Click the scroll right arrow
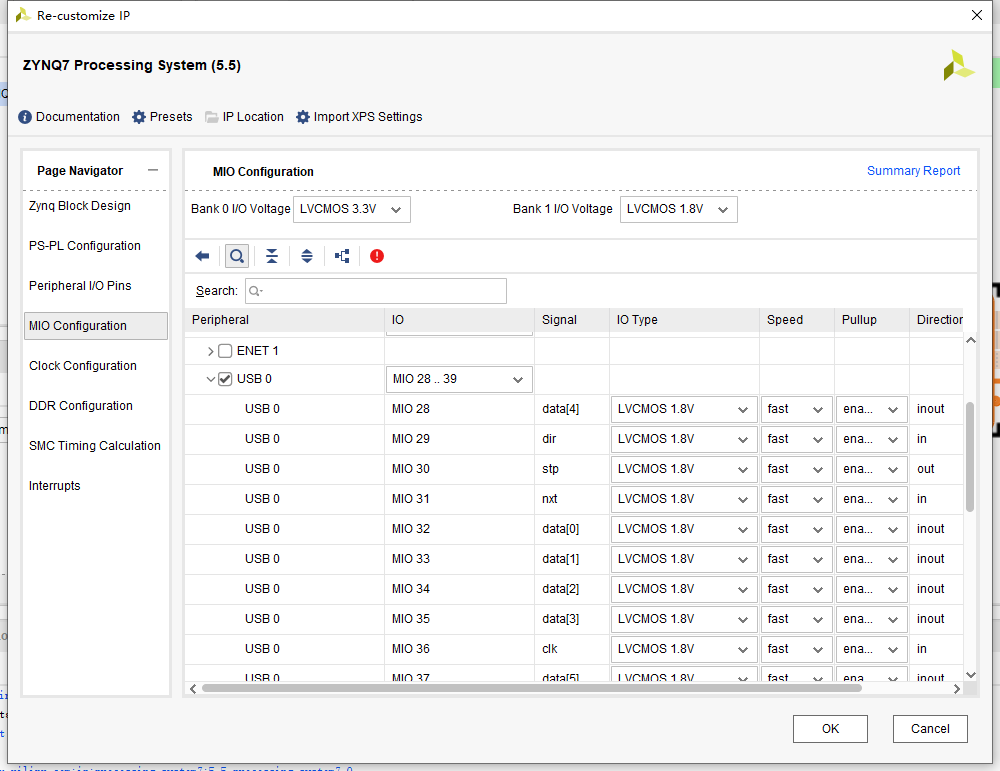The image size is (1000, 771). [x=957, y=689]
